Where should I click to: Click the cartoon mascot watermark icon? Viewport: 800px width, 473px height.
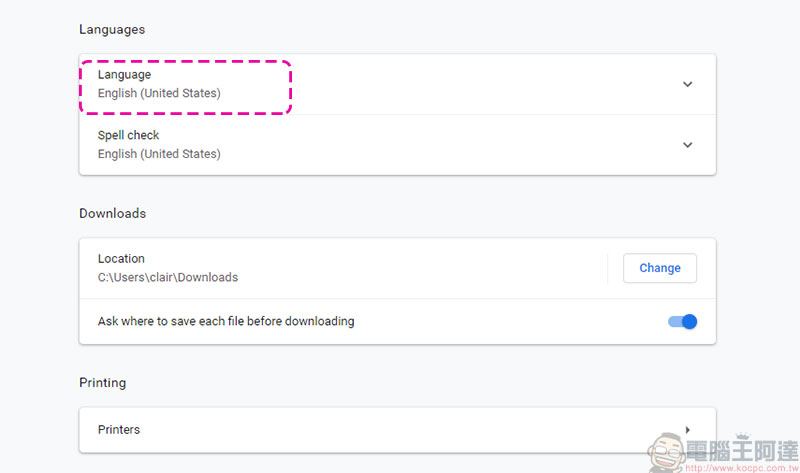667,453
